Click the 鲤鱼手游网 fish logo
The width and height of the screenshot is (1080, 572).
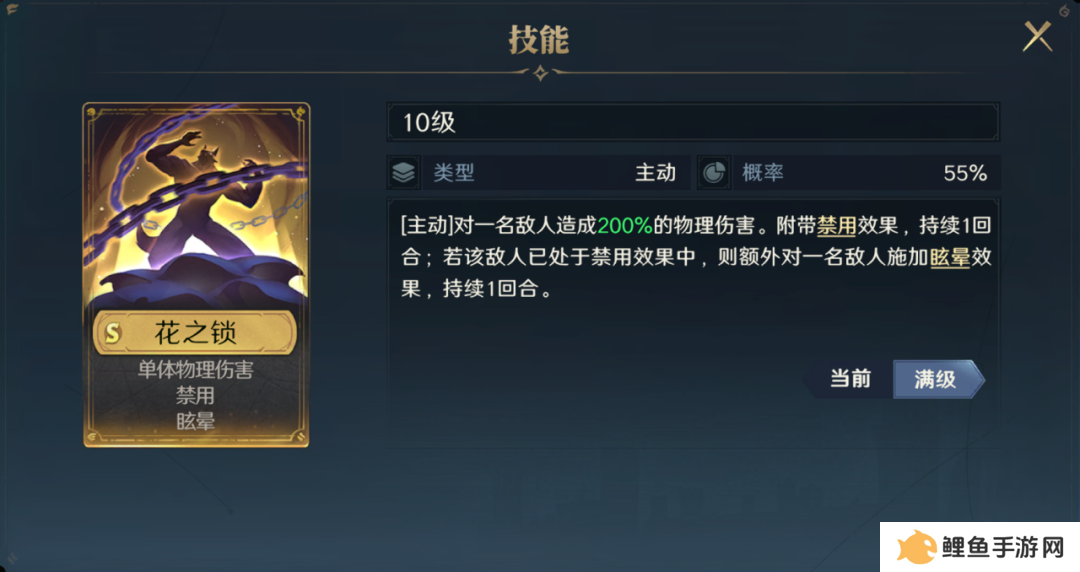pyautogui.click(x=916, y=548)
